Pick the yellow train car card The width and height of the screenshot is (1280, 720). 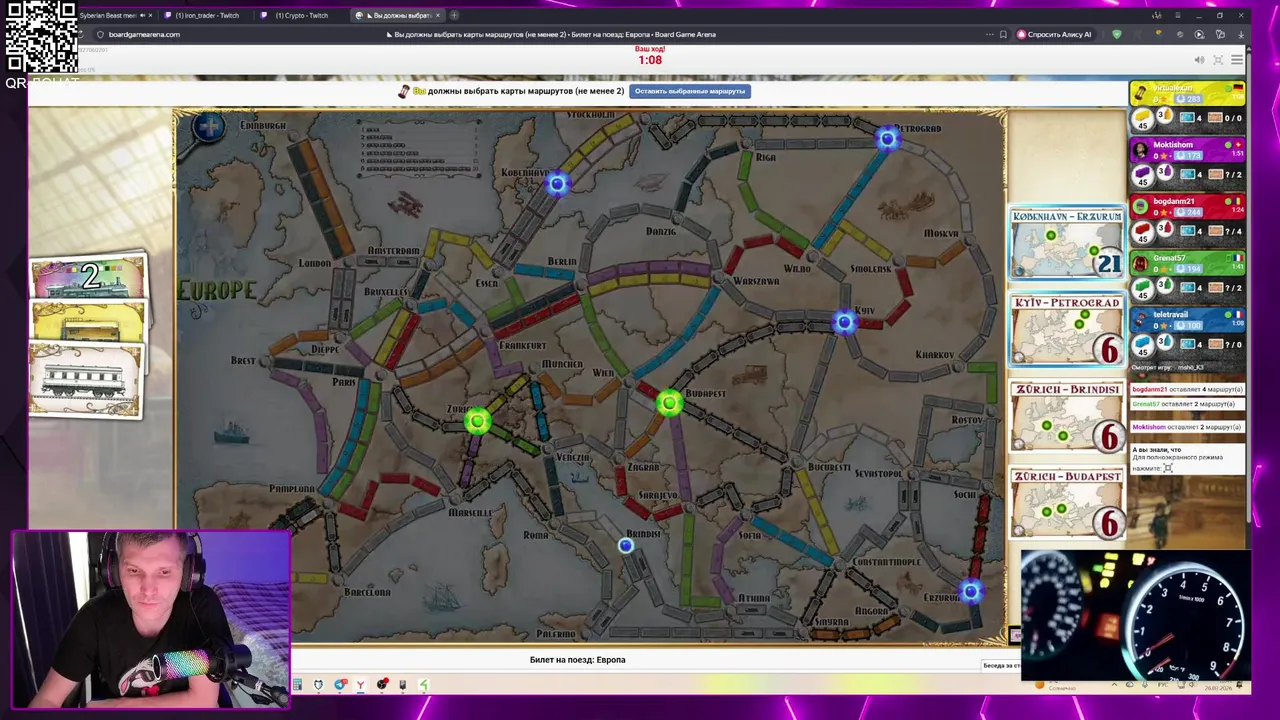tap(88, 320)
